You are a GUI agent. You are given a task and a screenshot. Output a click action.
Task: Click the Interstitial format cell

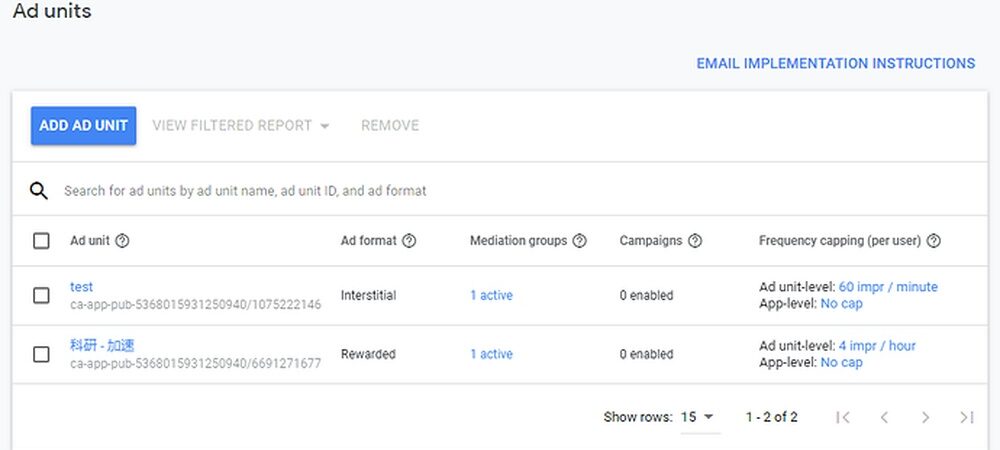pos(369,296)
